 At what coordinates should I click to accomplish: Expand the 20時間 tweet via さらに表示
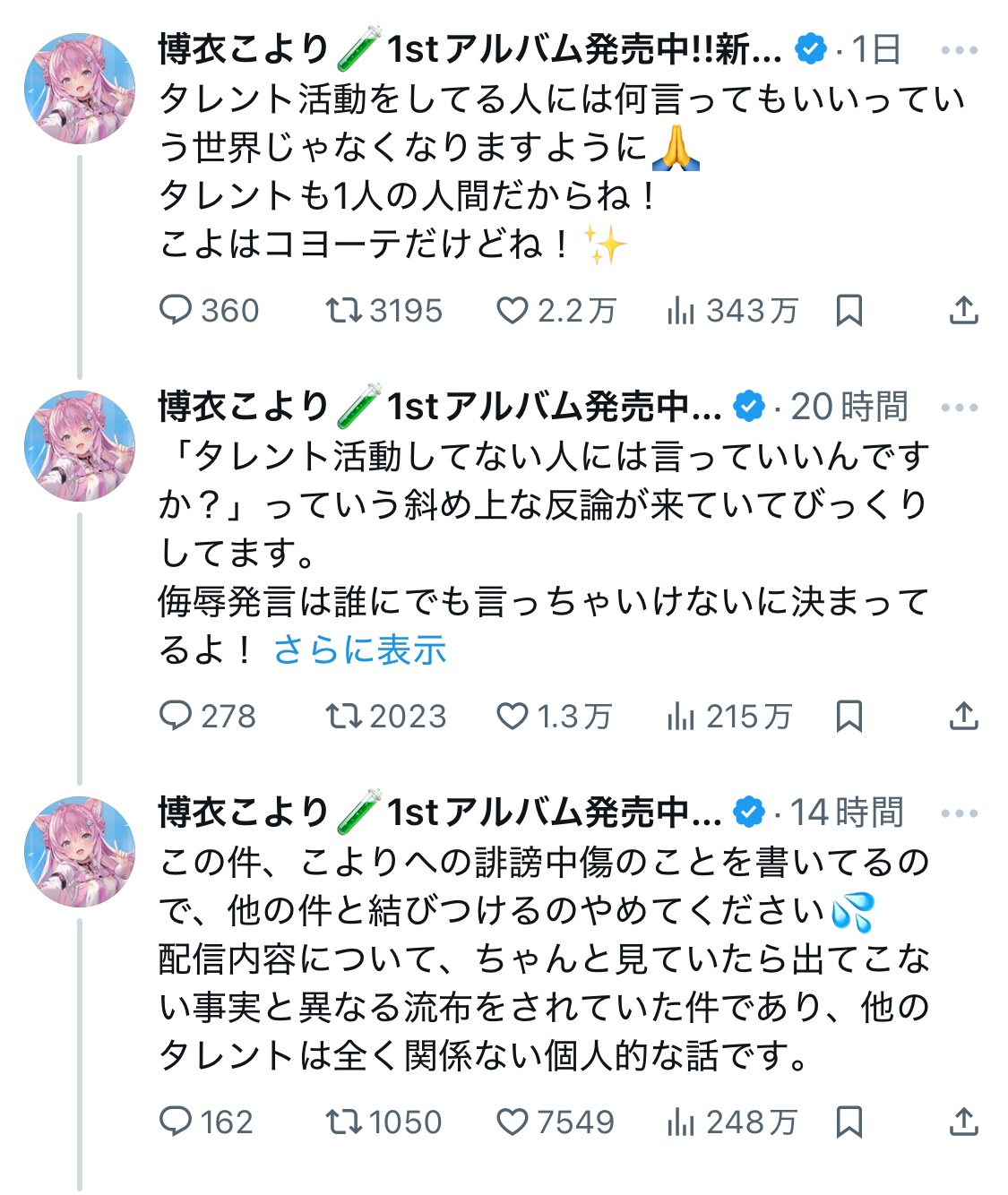pyautogui.click(x=359, y=649)
